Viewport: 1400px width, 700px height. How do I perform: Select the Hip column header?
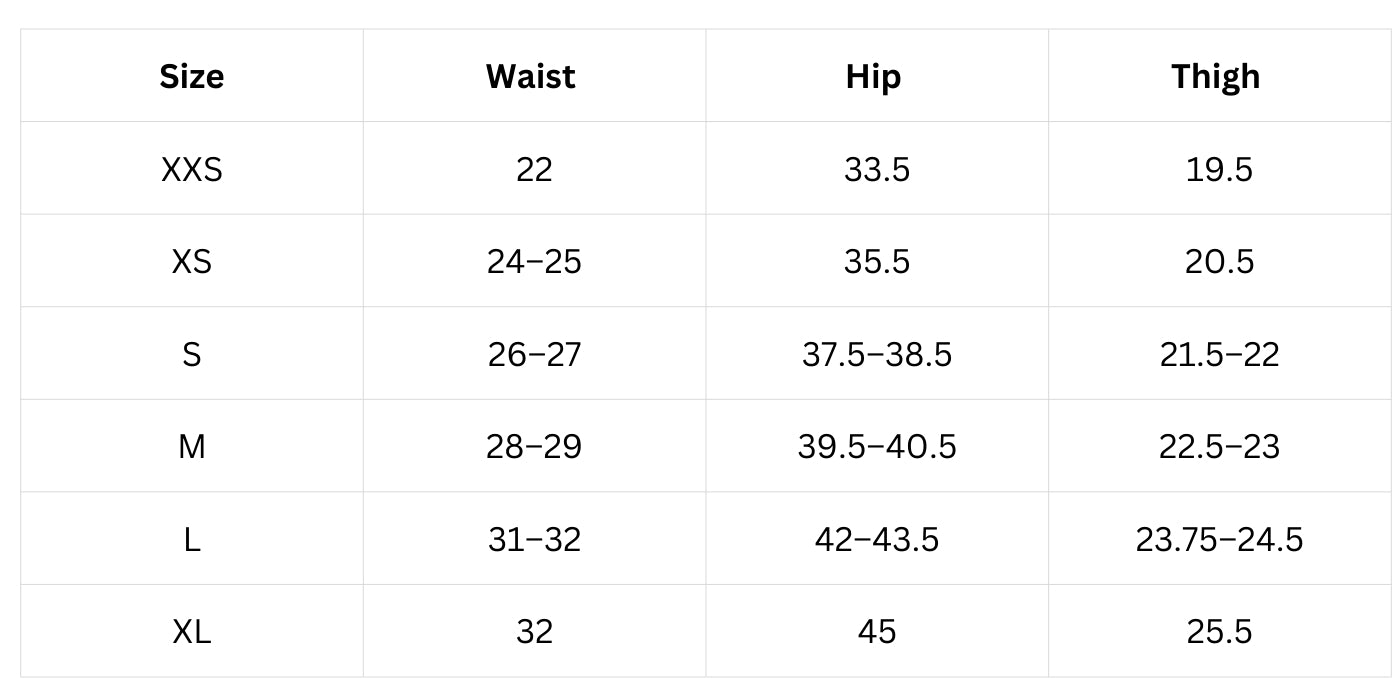coord(873,77)
